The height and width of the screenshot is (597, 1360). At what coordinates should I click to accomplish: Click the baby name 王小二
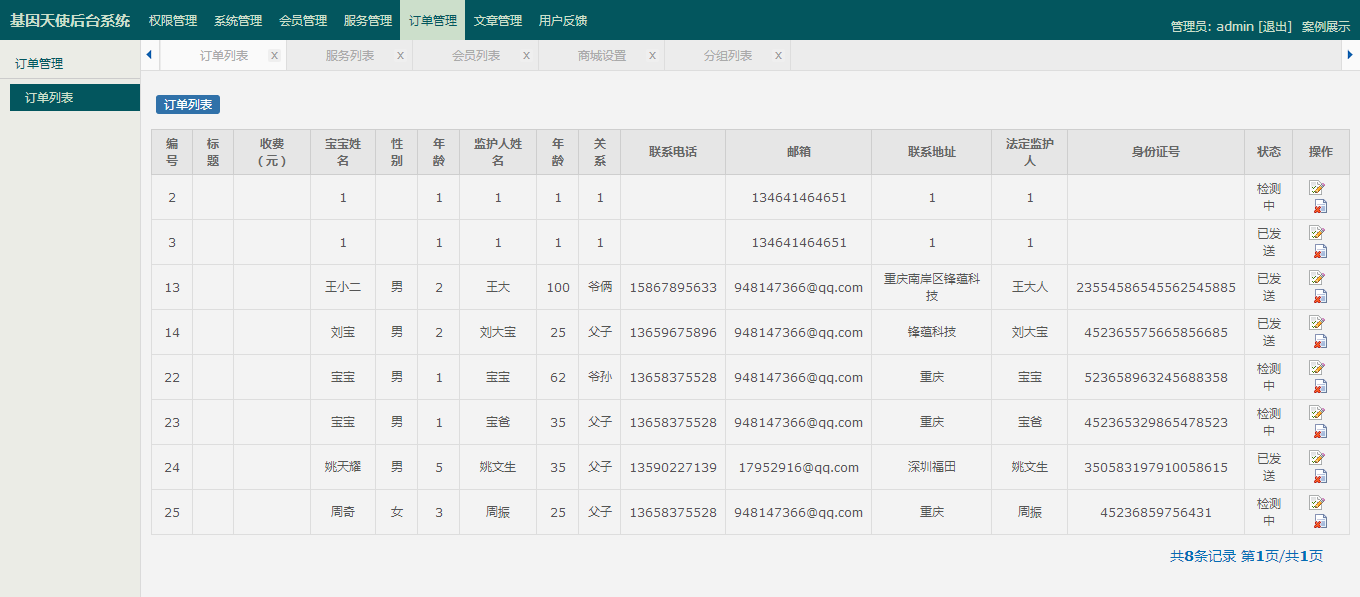pos(343,287)
